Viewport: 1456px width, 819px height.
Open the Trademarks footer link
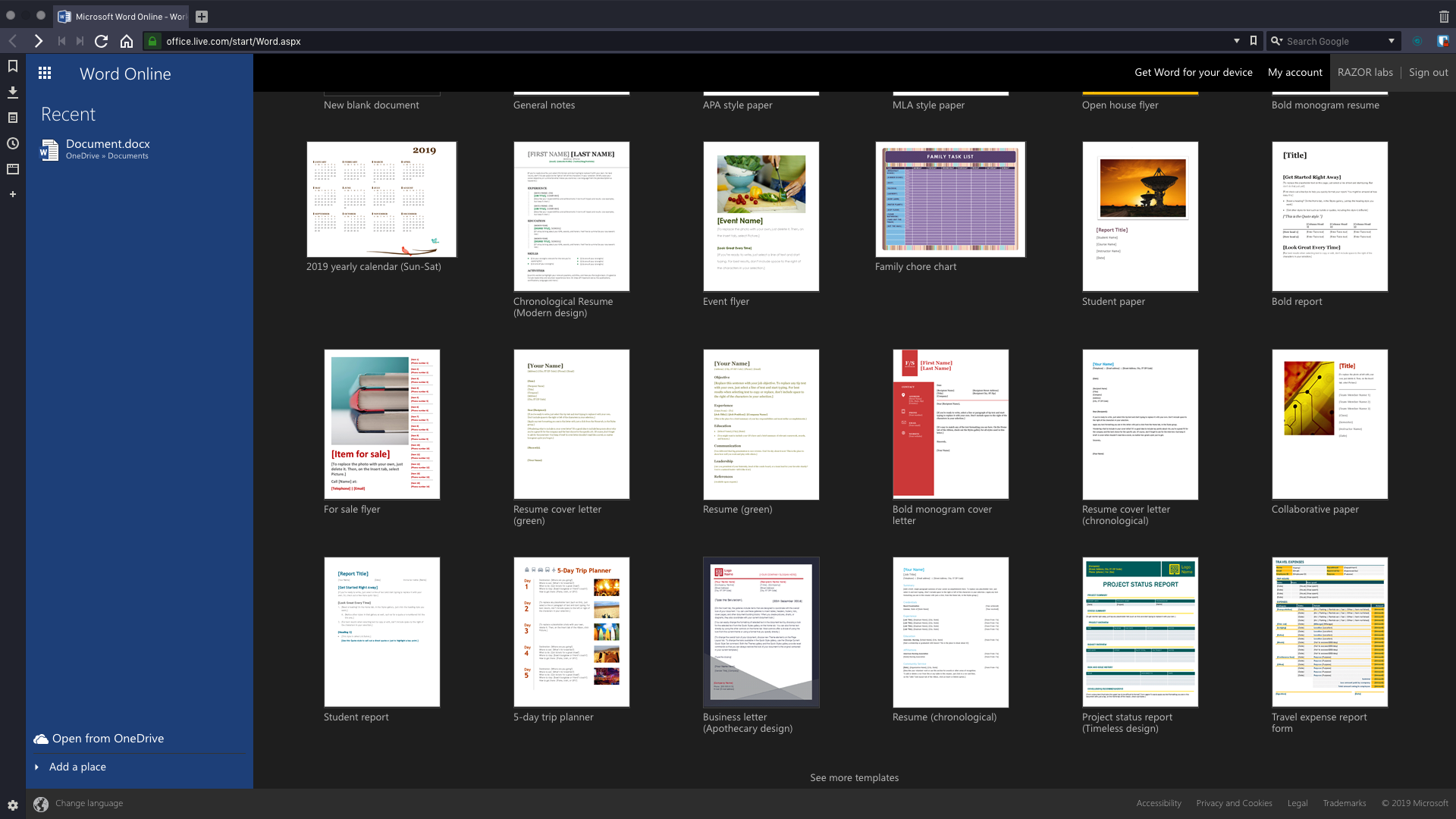(x=1345, y=803)
